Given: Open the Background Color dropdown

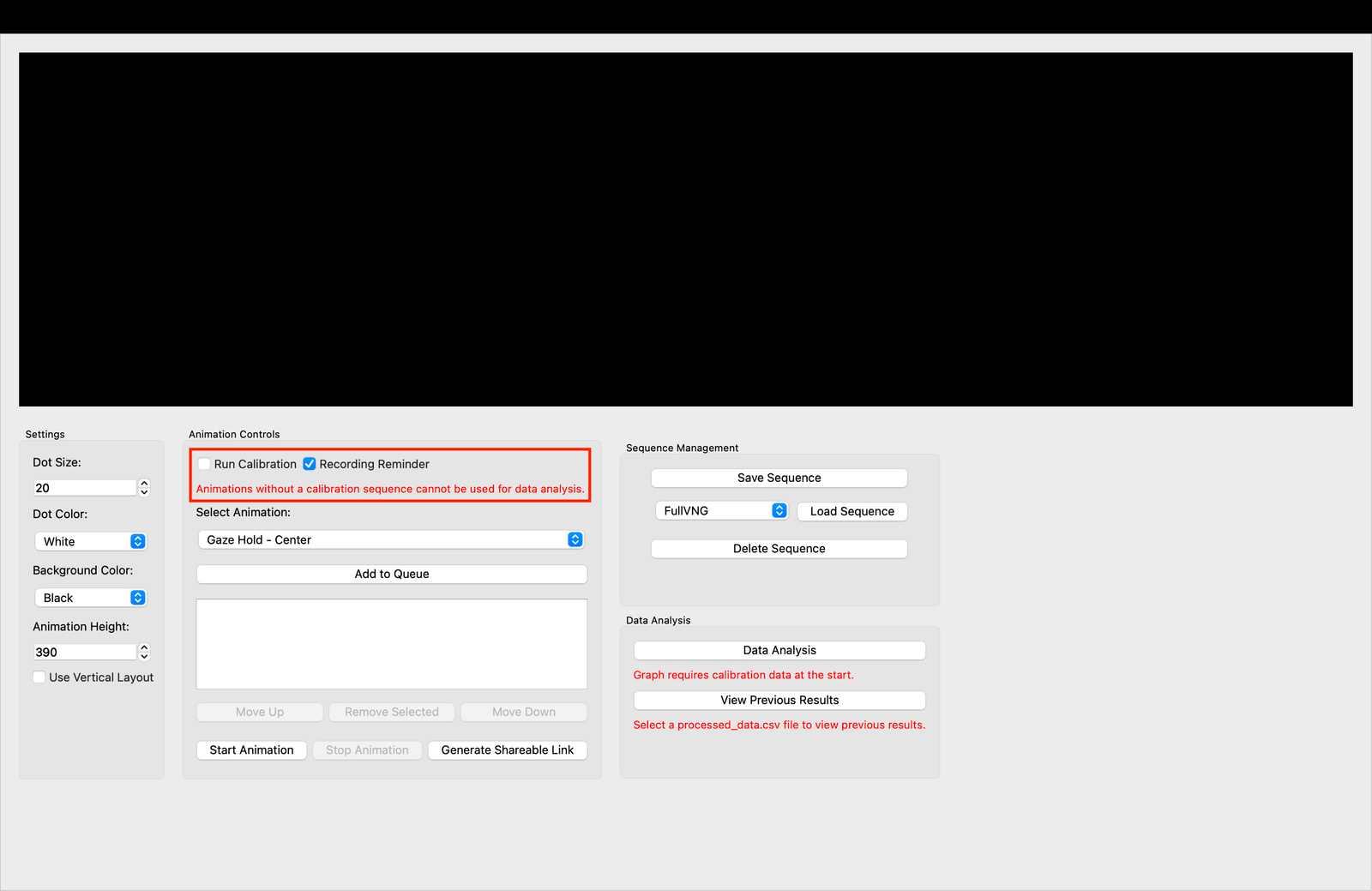Looking at the screenshot, I should pyautogui.click(x=137, y=597).
